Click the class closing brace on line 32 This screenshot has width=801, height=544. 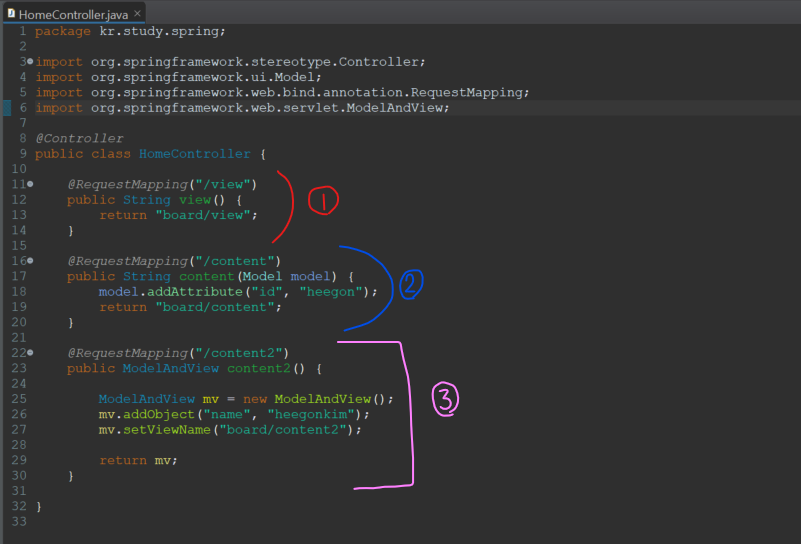[39, 506]
